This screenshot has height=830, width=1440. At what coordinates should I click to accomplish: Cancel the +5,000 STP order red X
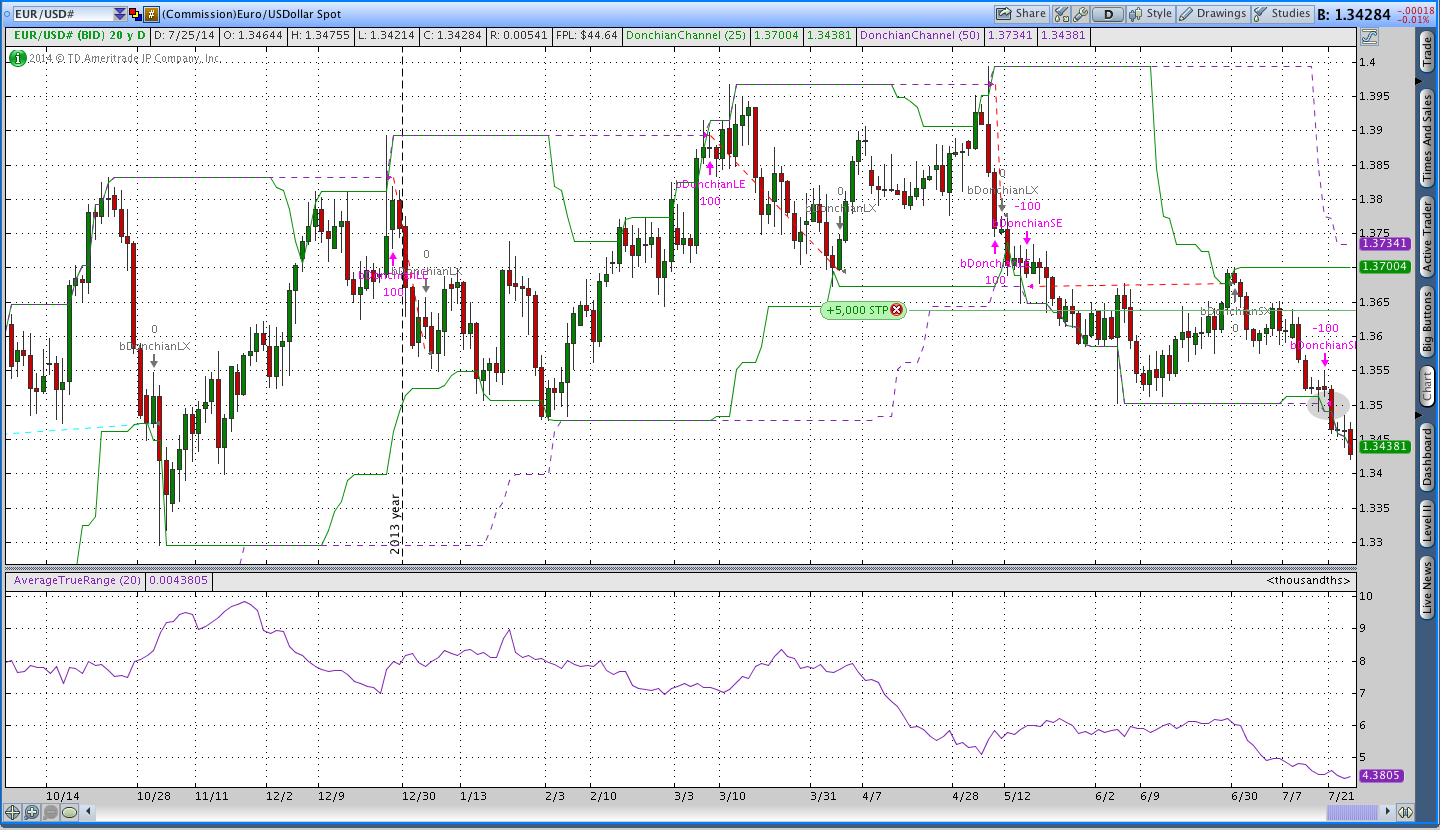[x=896, y=310]
